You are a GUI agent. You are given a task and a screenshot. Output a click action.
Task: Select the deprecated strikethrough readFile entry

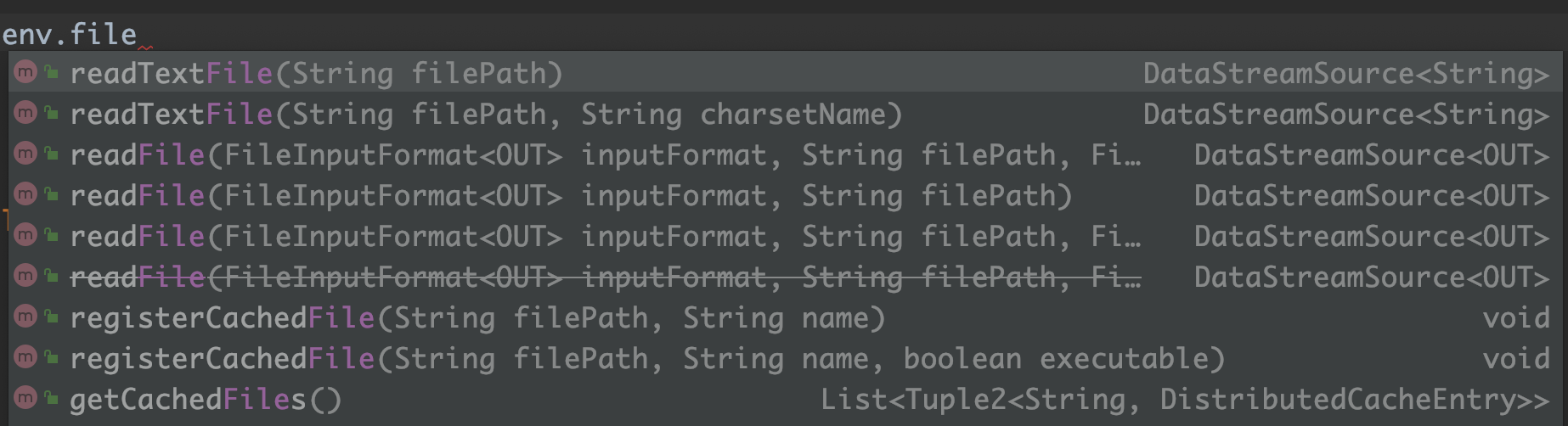click(605, 277)
